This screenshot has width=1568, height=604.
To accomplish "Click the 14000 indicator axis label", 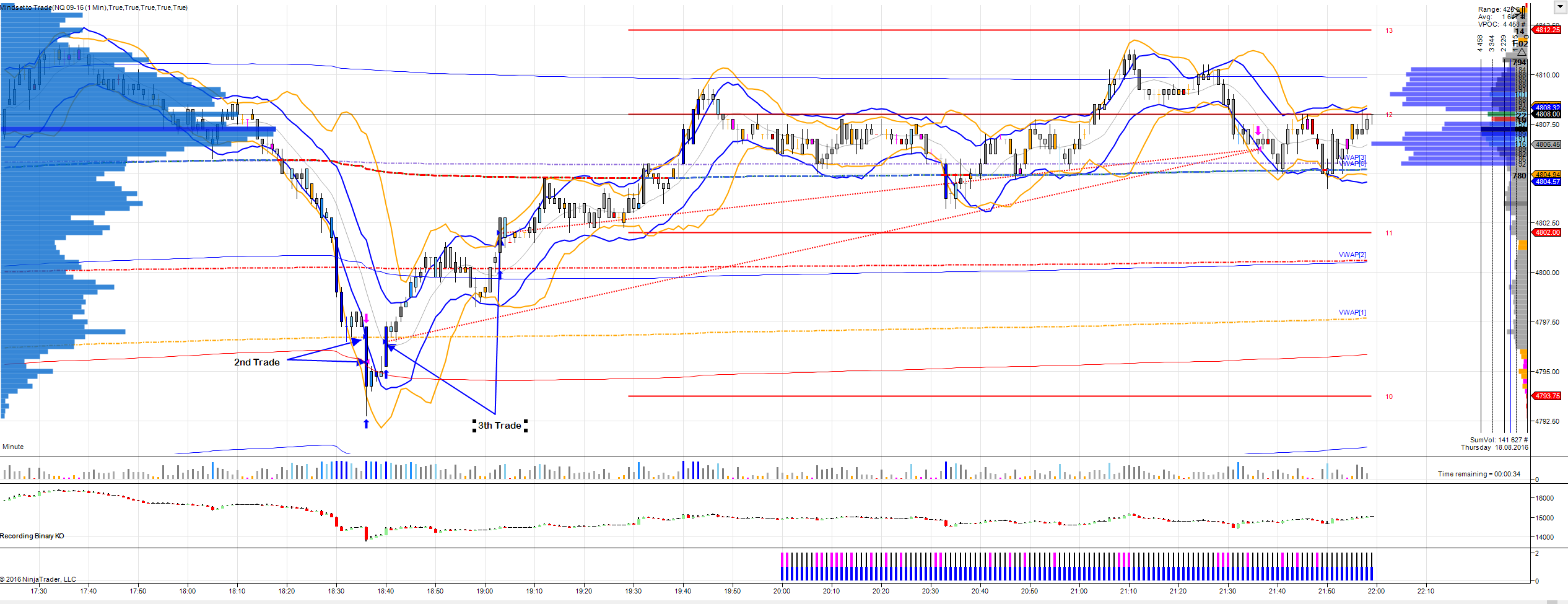I will (x=1544, y=537).
